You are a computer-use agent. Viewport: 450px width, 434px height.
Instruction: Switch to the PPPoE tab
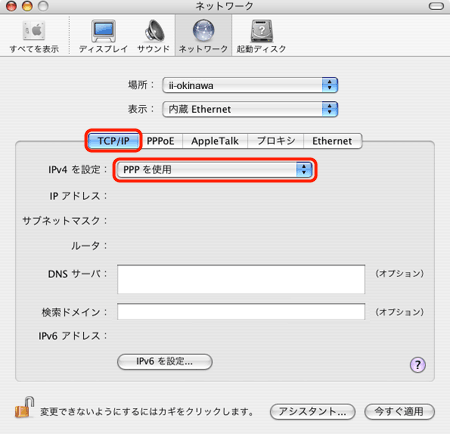pyautogui.click(x=161, y=141)
